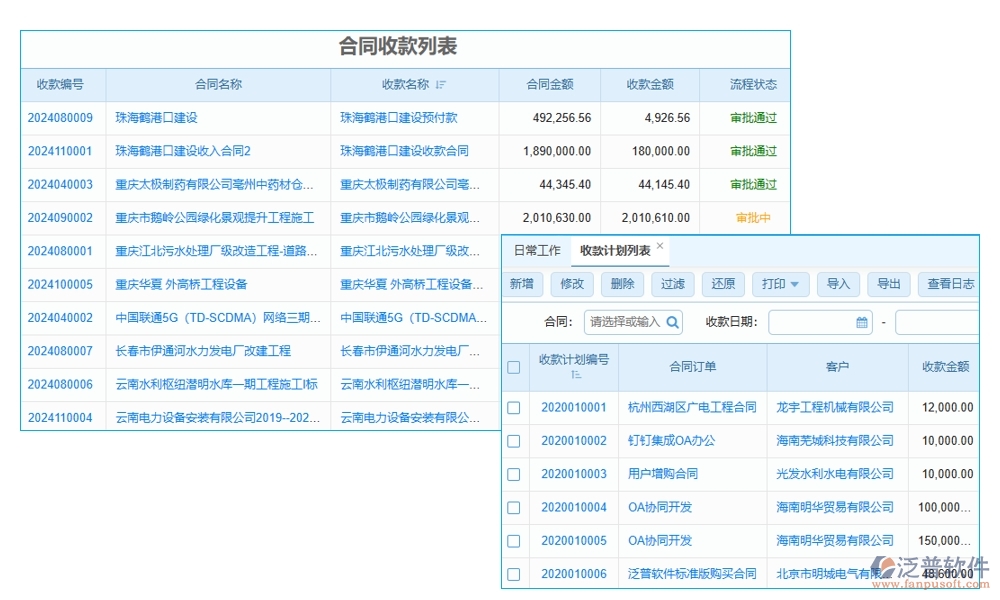Click the 合同 请选择或输入 field
The image size is (1000, 600).
625,322
